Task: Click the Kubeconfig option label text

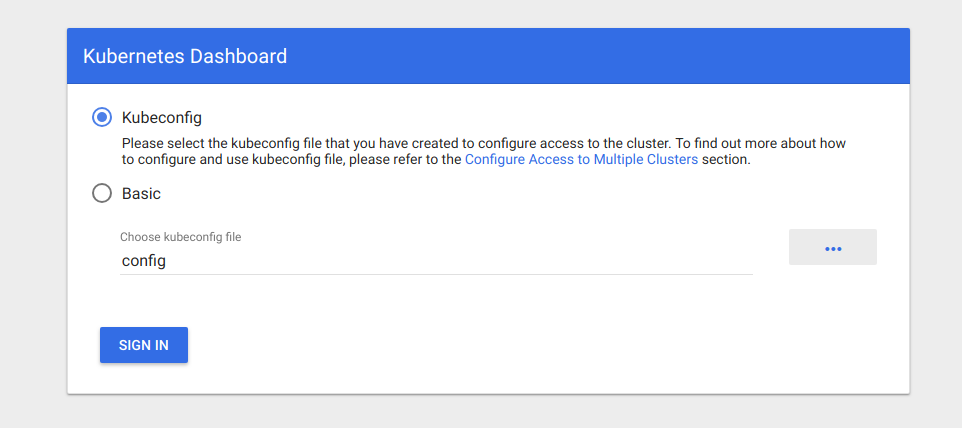Action: pos(162,117)
